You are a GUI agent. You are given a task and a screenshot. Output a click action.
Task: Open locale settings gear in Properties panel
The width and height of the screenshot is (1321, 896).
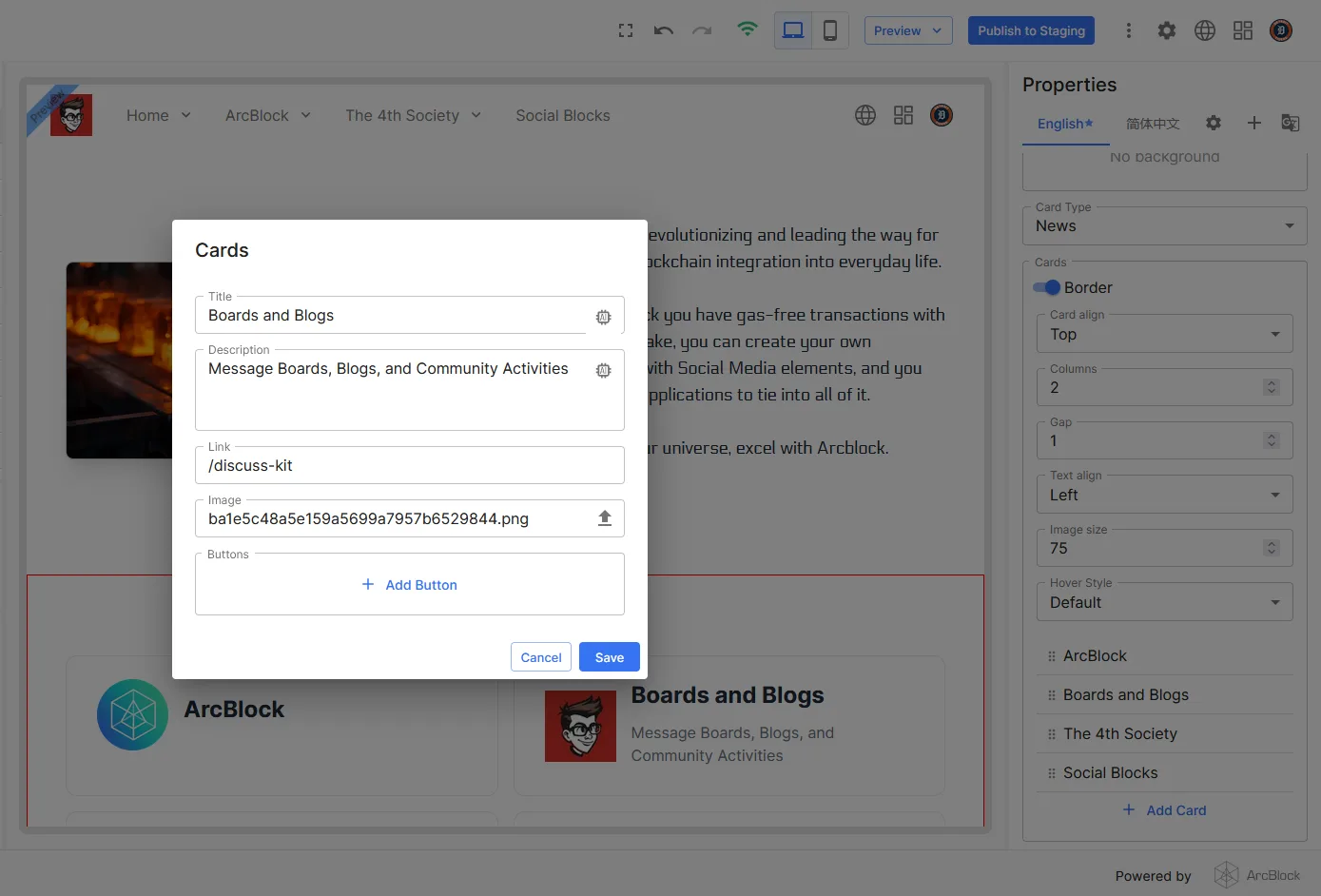1214,123
